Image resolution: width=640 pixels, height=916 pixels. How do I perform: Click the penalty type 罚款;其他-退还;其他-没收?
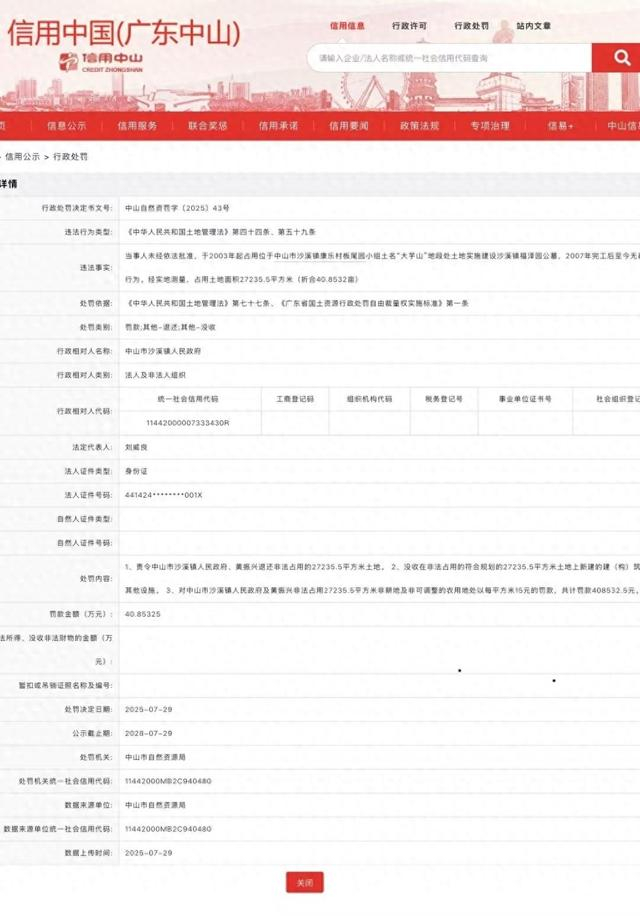coord(171,327)
